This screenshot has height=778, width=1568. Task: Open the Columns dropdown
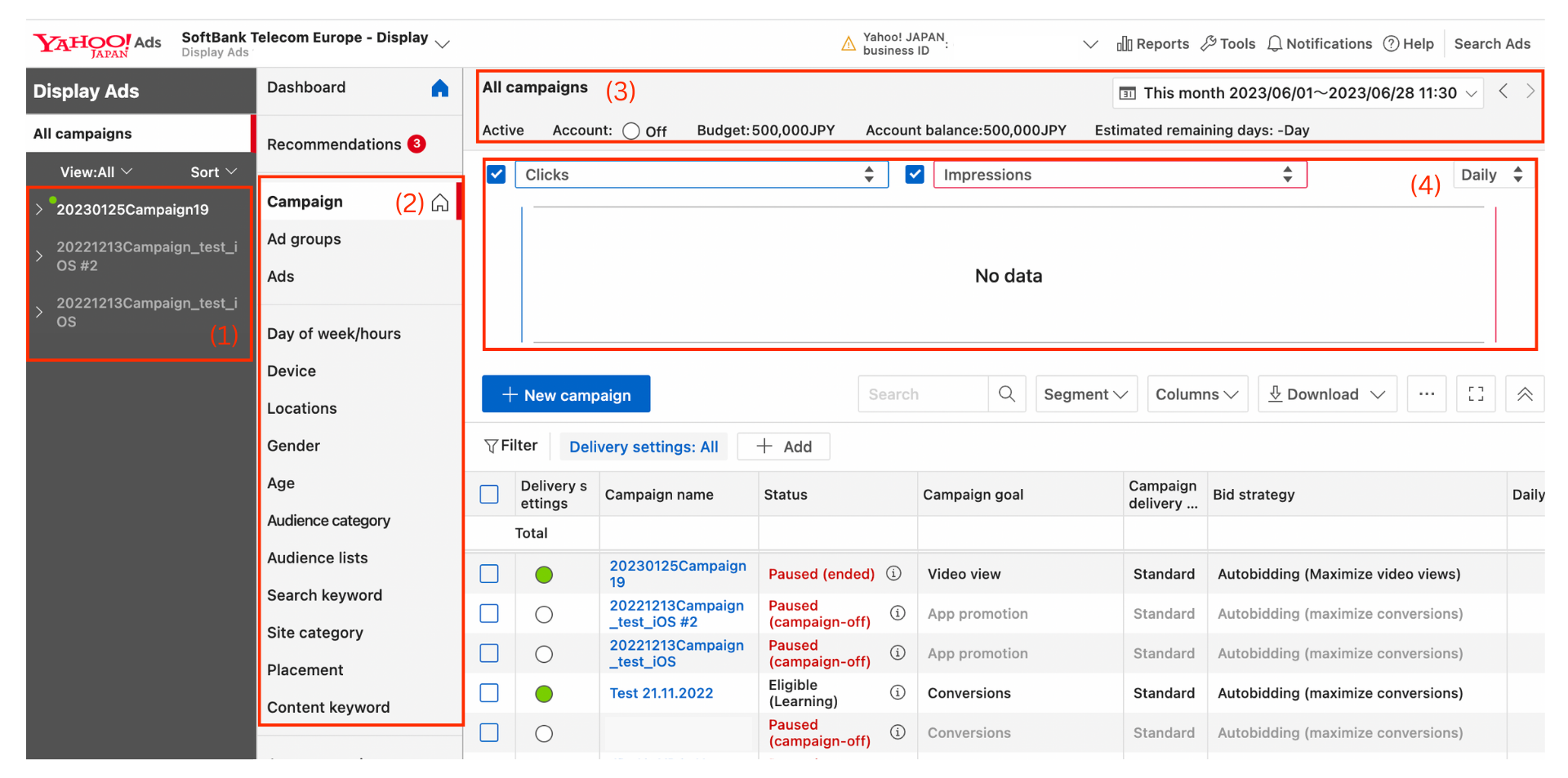1197,394
